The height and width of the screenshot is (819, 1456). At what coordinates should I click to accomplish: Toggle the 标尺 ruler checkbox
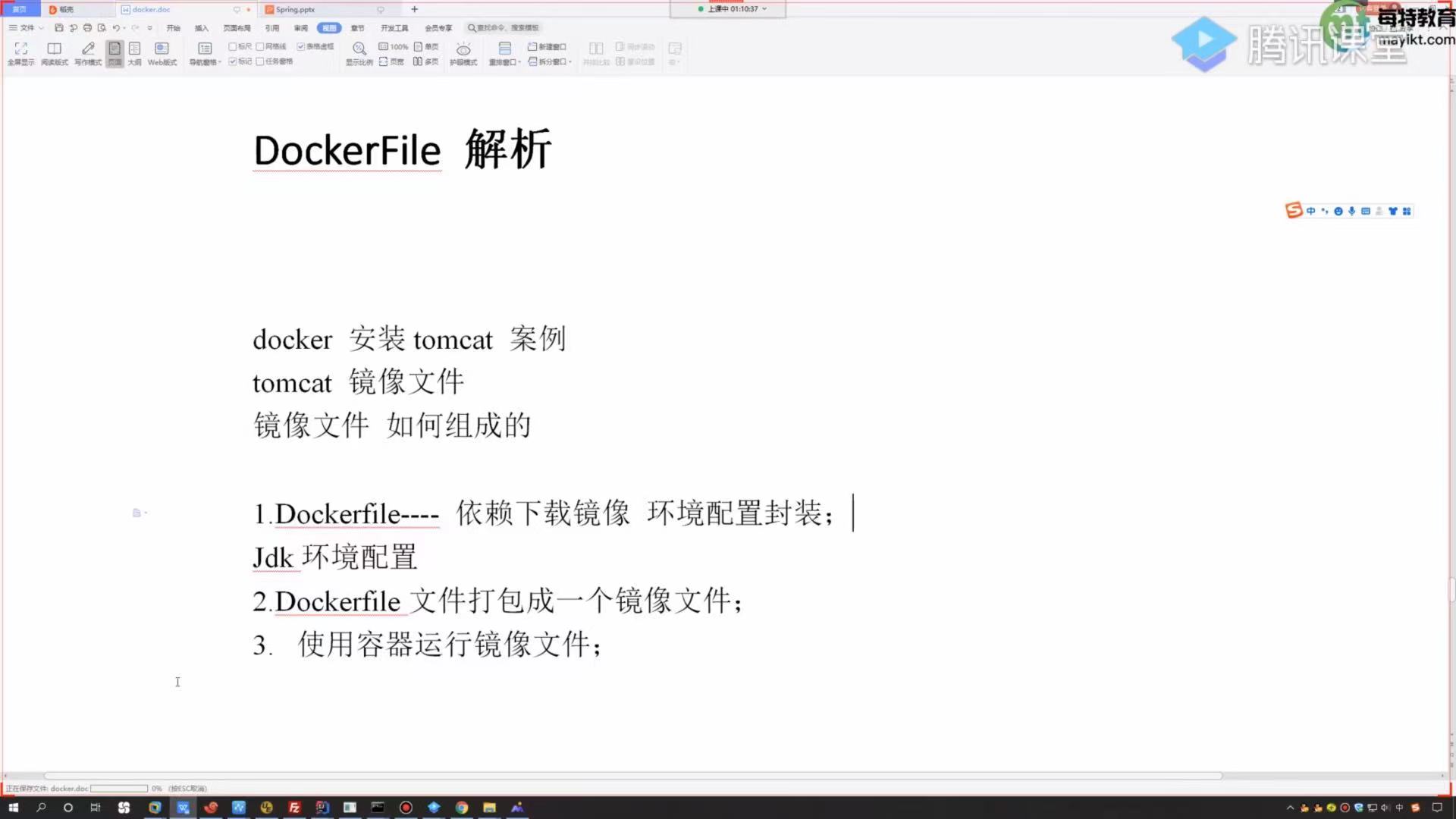click(x=233, y=46)
